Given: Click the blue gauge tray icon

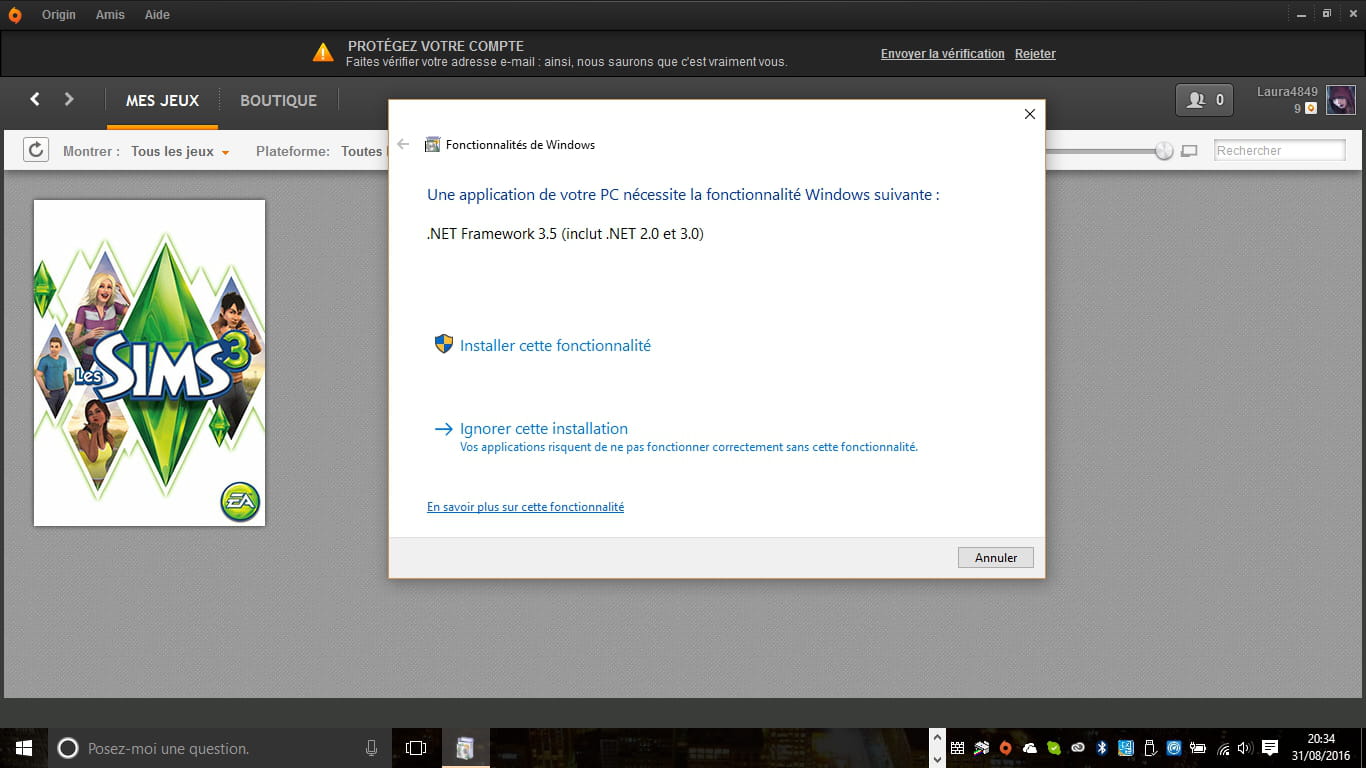Looking at the screenshot, I should [x=1173, y=748].
